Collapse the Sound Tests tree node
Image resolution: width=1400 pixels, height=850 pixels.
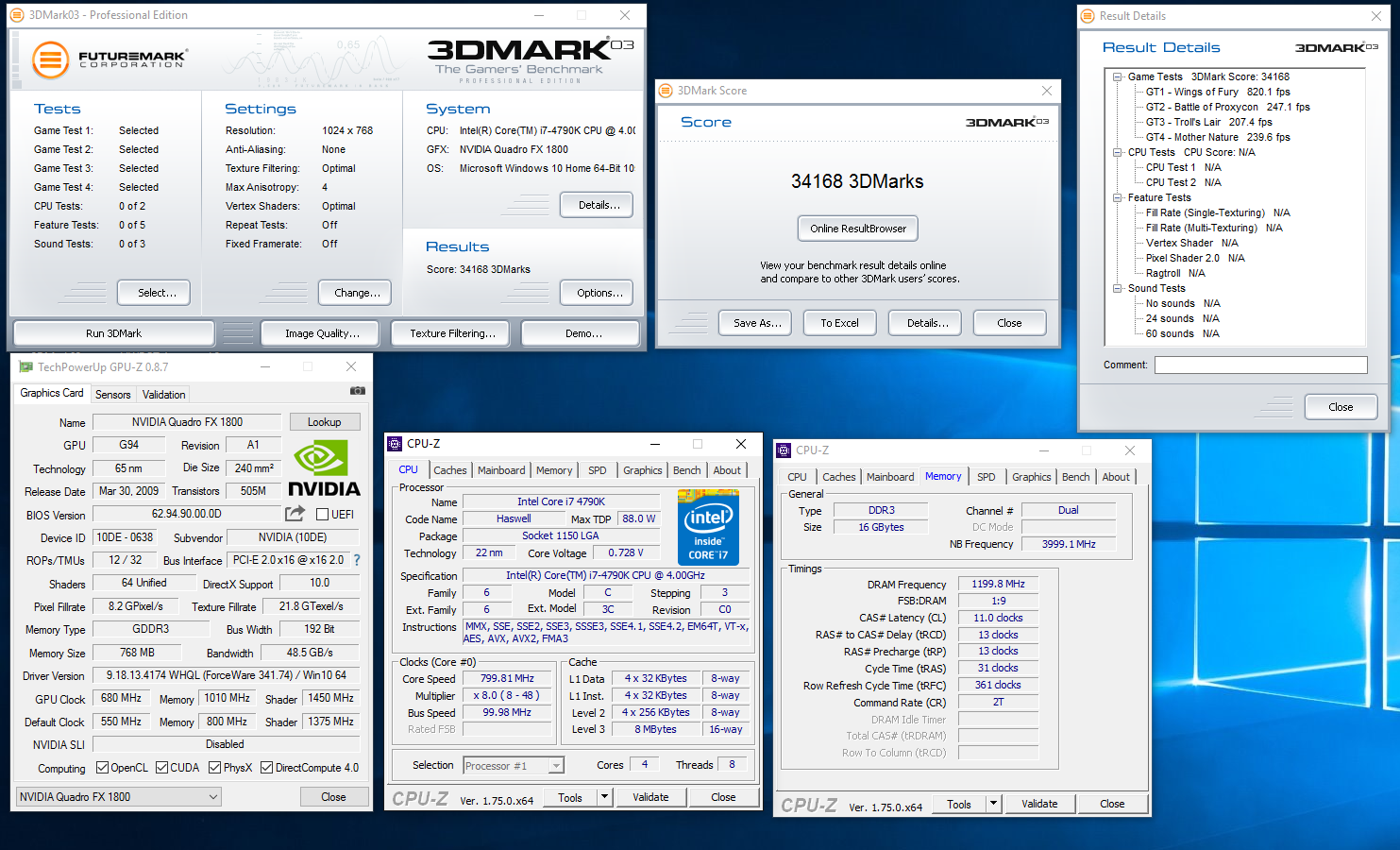click(x=1117, y=289)
